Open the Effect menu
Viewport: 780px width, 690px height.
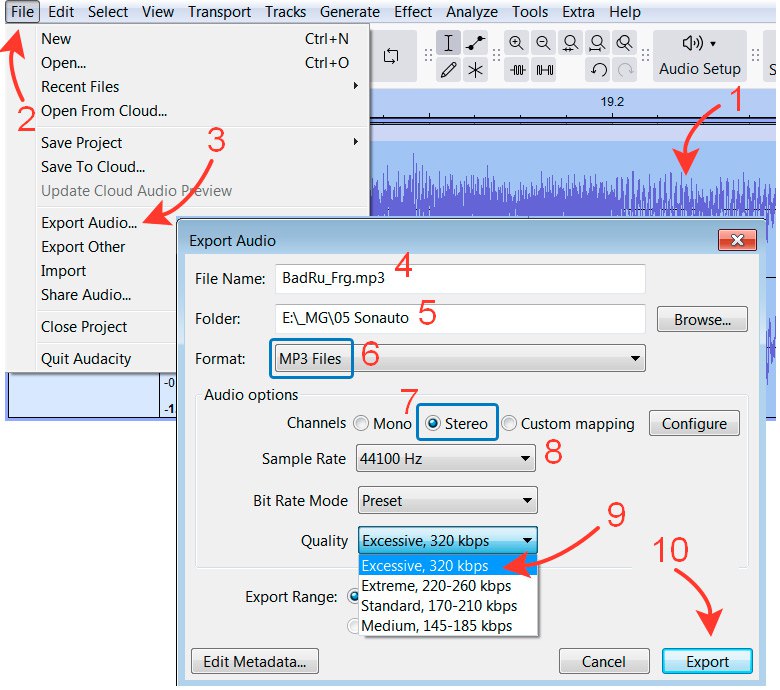413,11
